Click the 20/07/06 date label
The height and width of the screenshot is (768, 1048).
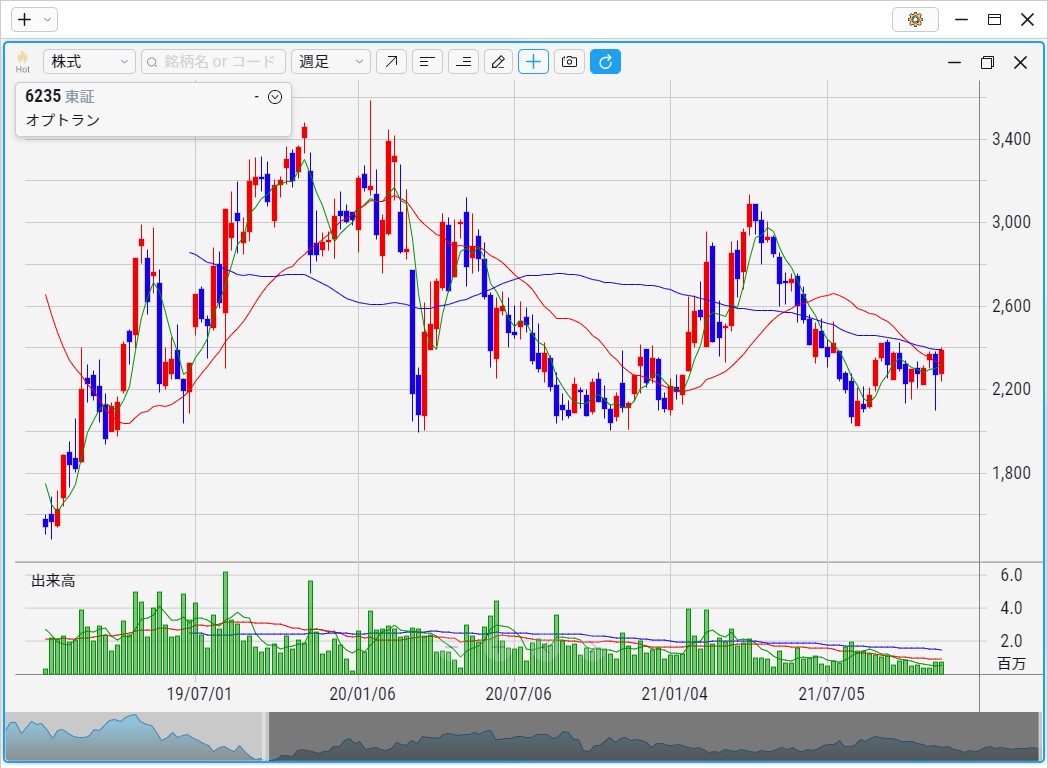519,694
